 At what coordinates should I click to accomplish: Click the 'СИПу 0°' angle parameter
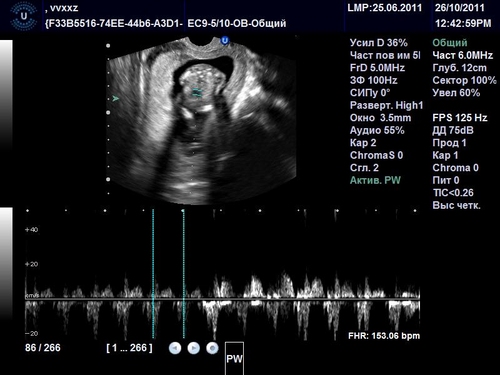pyautogui.click(x=370, y=93)
